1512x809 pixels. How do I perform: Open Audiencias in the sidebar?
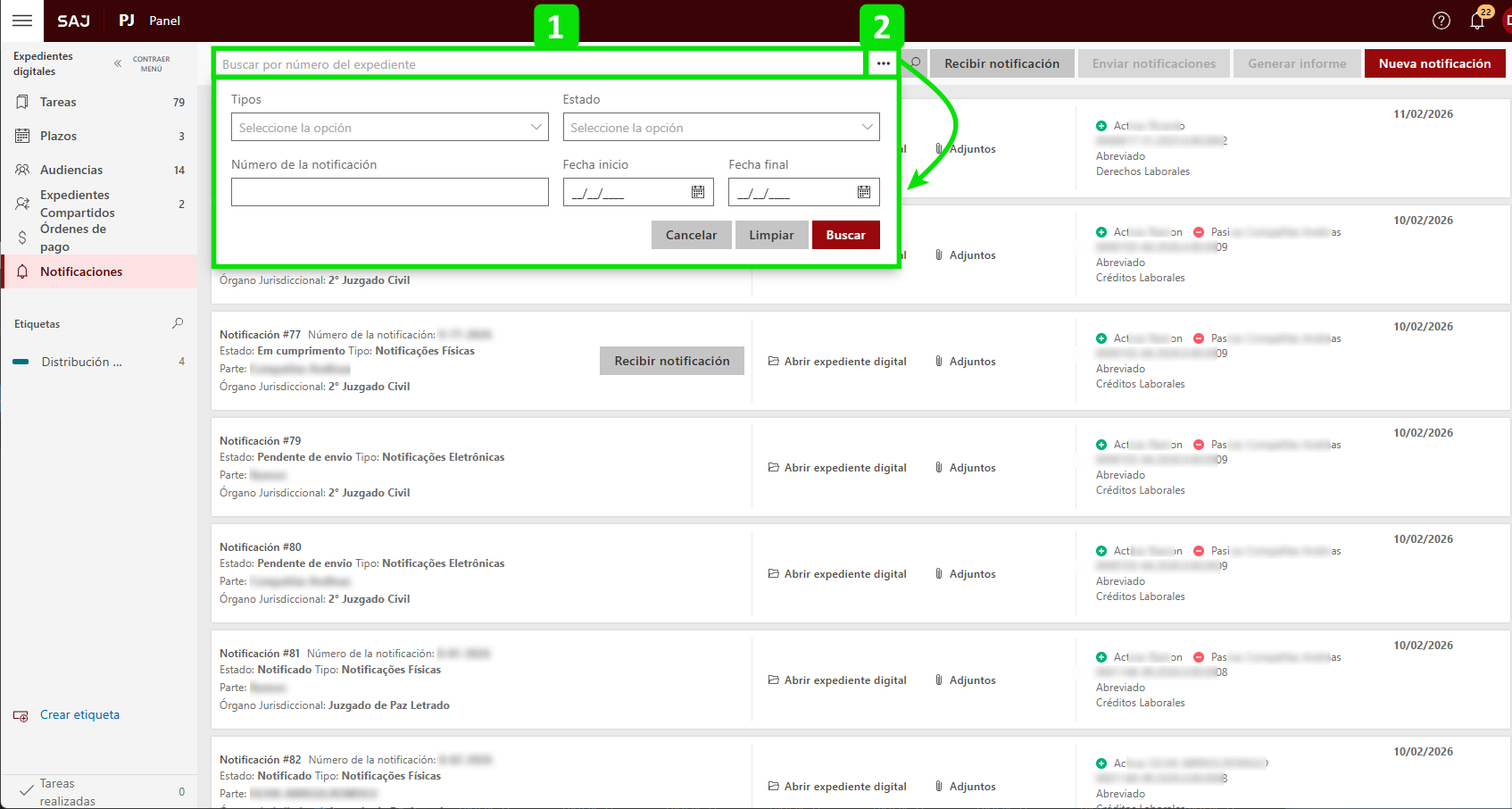pyautogui.click(x=71, y=170)
